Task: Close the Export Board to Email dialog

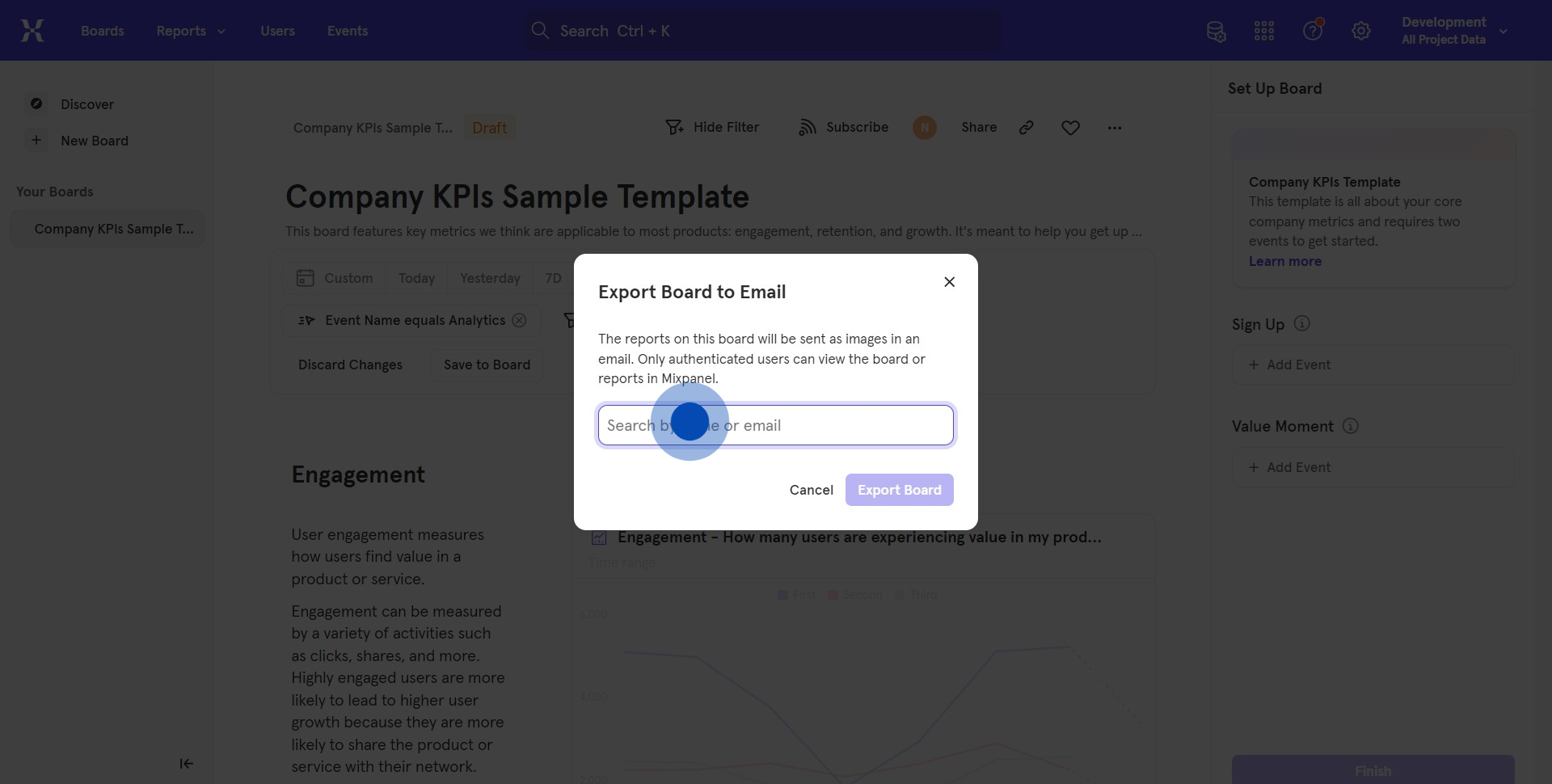Action: (950, 282)
